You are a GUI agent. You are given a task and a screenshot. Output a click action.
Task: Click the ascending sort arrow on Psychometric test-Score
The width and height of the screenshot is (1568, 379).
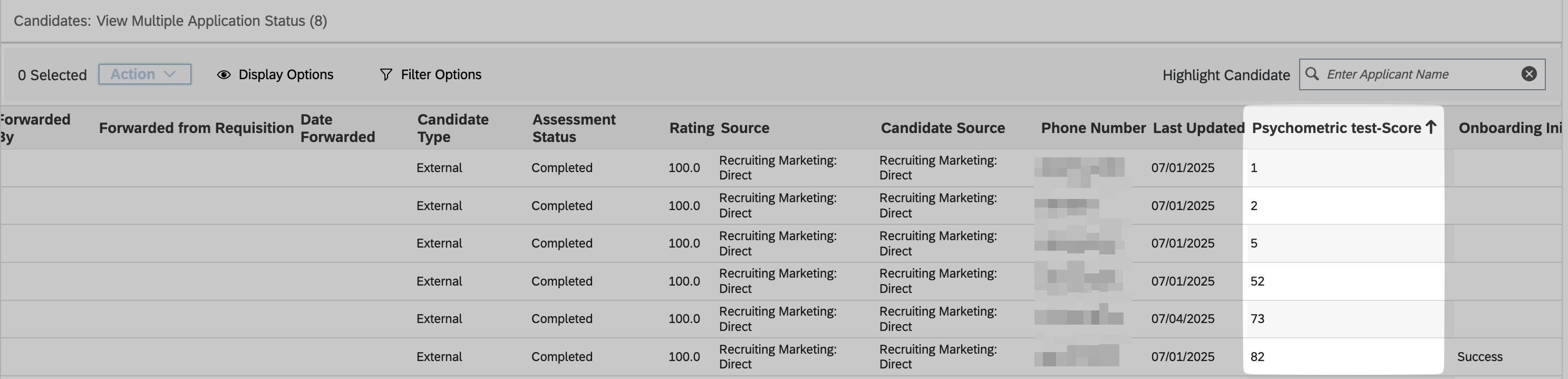[1431, 127]
